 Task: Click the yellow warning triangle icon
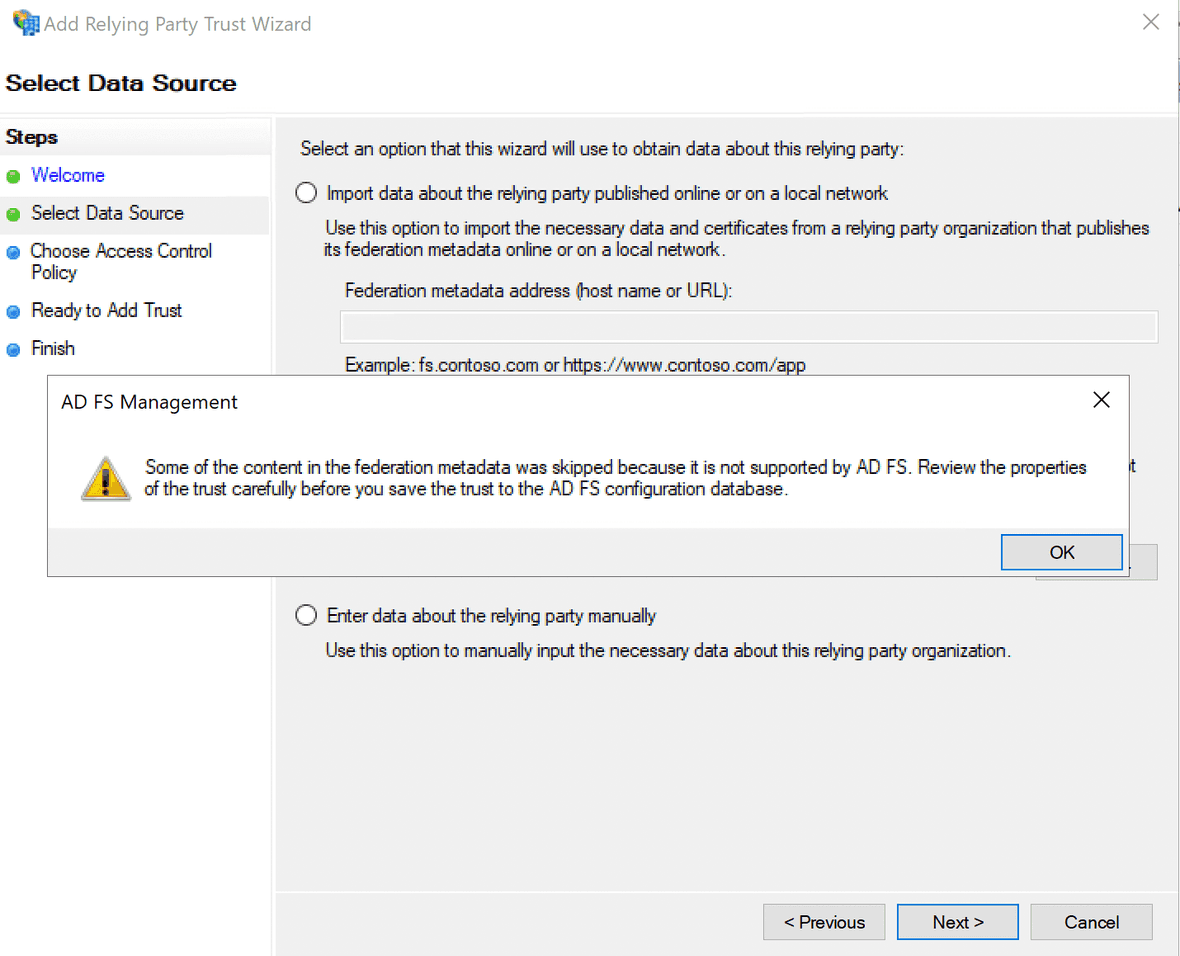coord(105,479)
